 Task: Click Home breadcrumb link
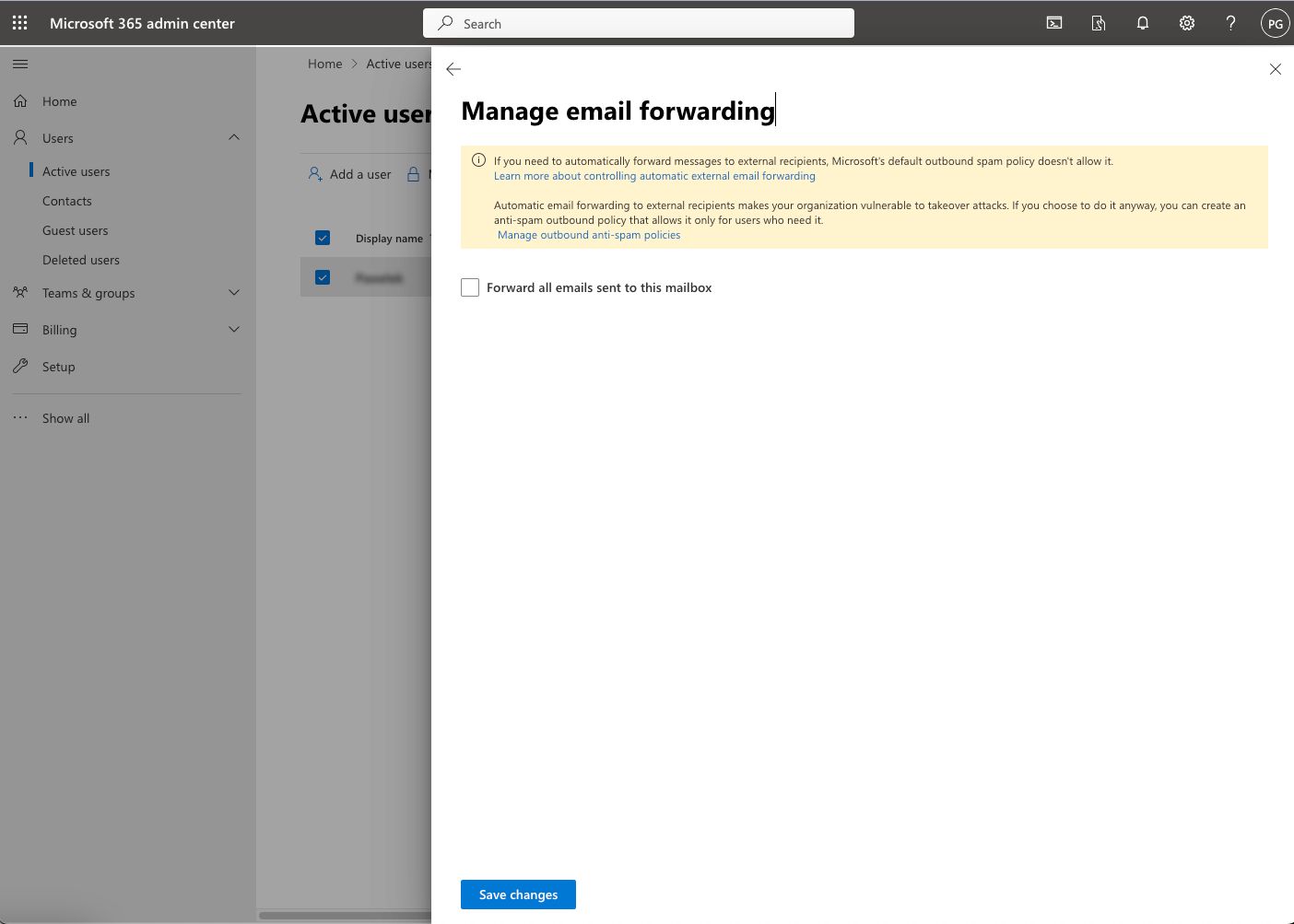[324, 64]
